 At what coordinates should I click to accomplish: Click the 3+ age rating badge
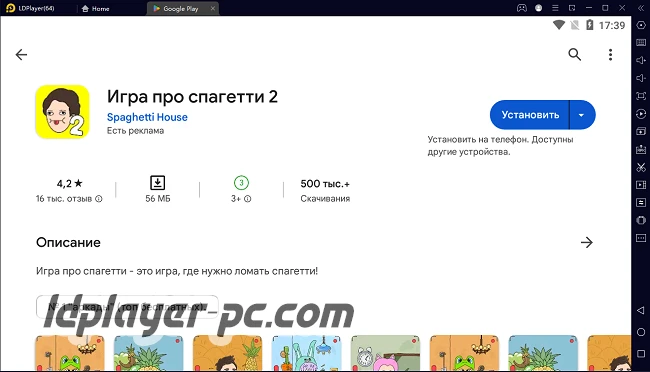(241, 182)
